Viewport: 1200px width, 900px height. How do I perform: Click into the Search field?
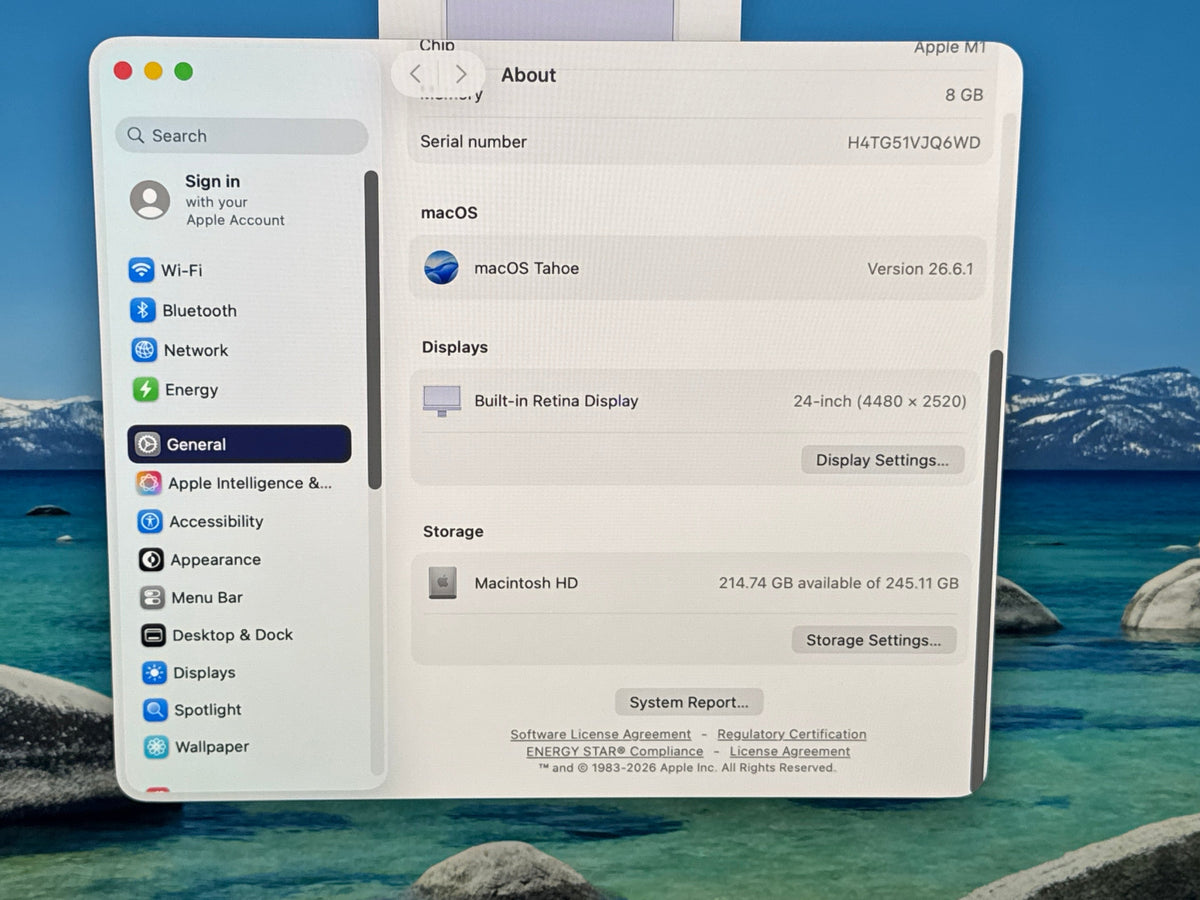[x=242, y=136]
